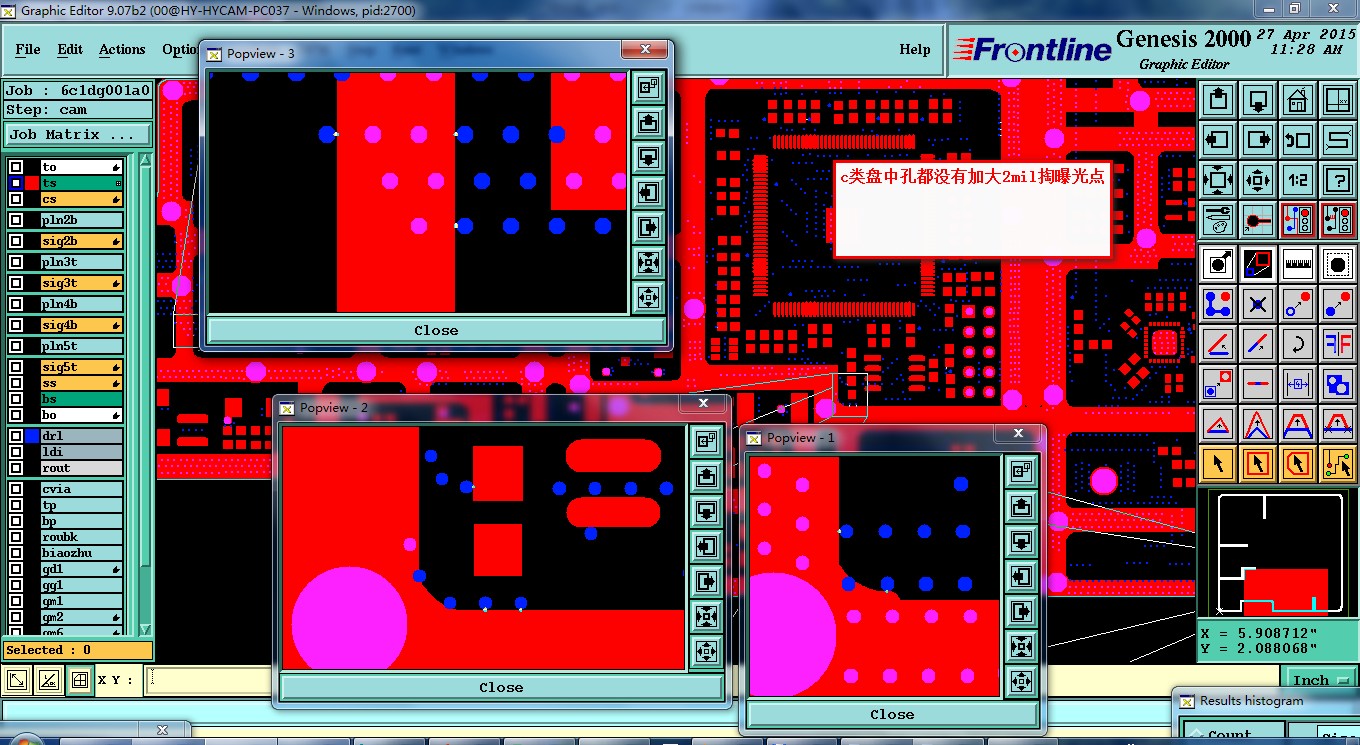Screen dimensions: 1360x745
Task: Click the mirrored F flip icon
Action: pos(1337,344)
